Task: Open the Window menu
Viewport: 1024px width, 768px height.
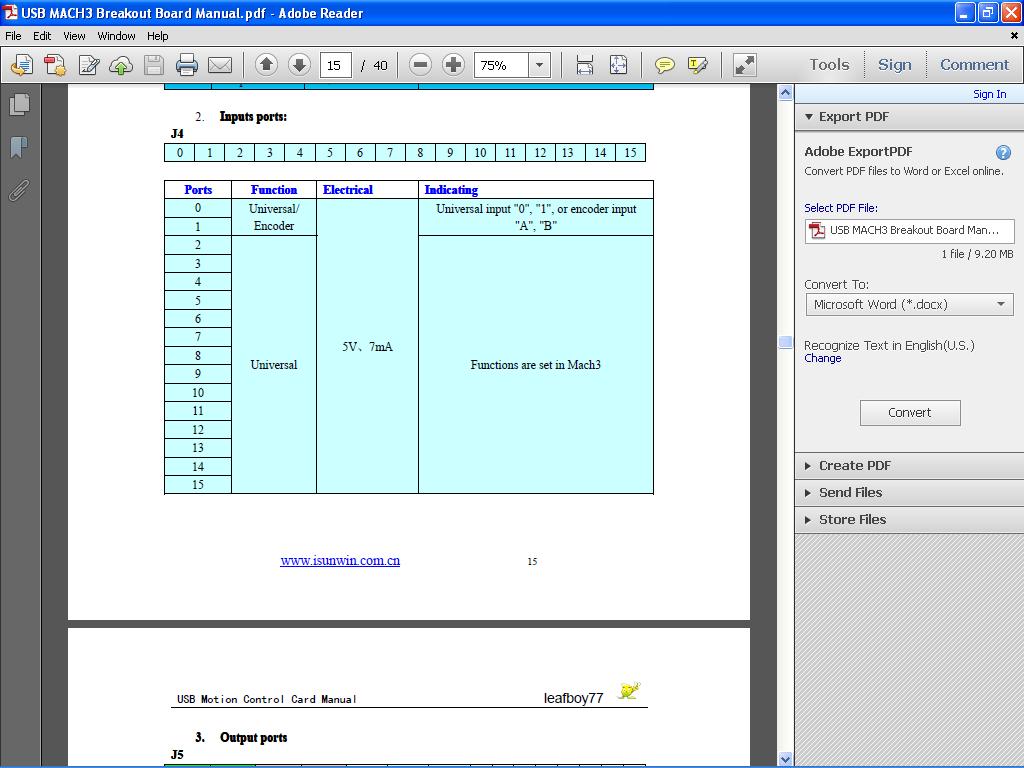Action: click(x=116, y=36)
